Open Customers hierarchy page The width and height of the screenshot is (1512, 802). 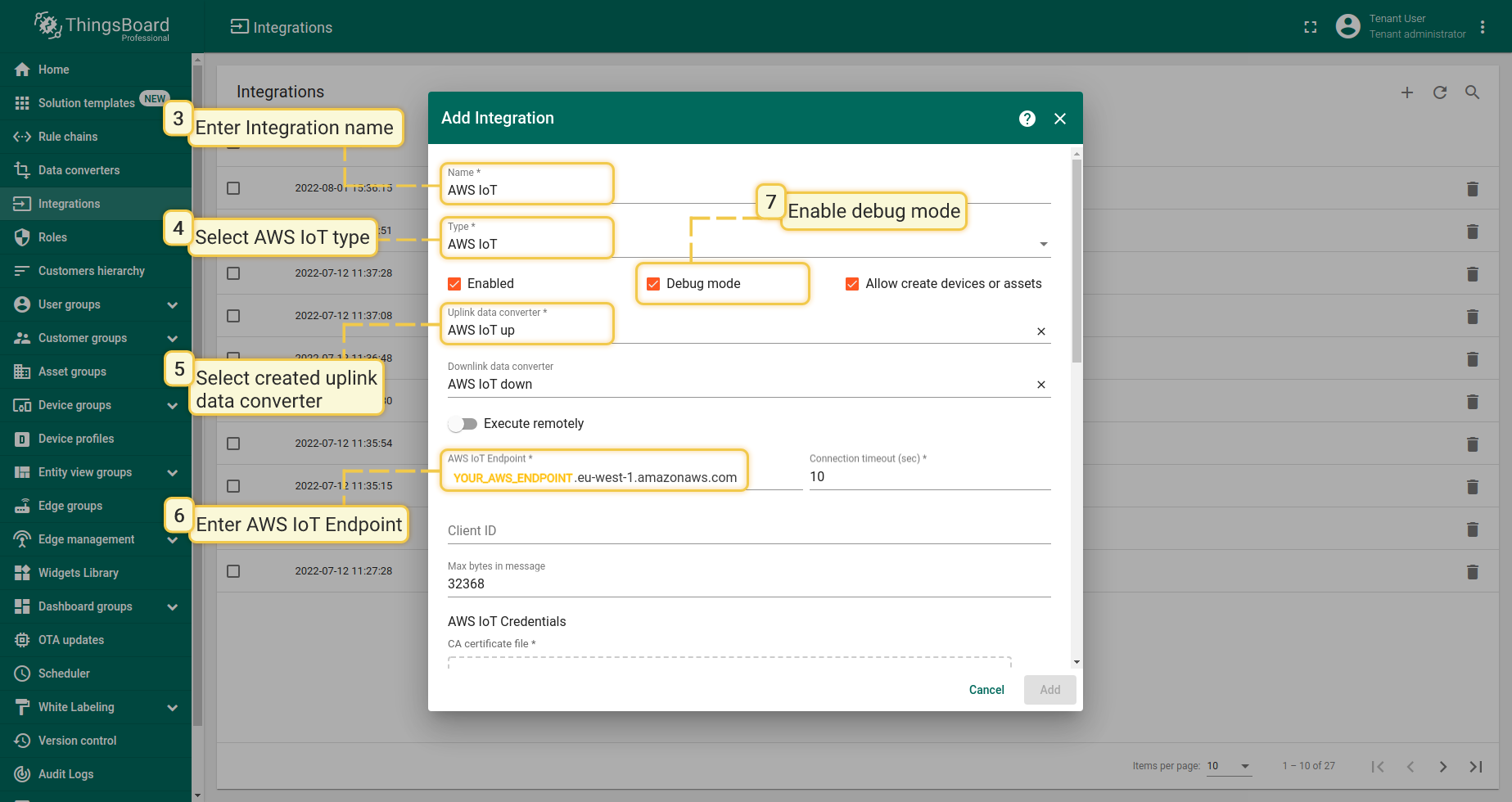96,271
